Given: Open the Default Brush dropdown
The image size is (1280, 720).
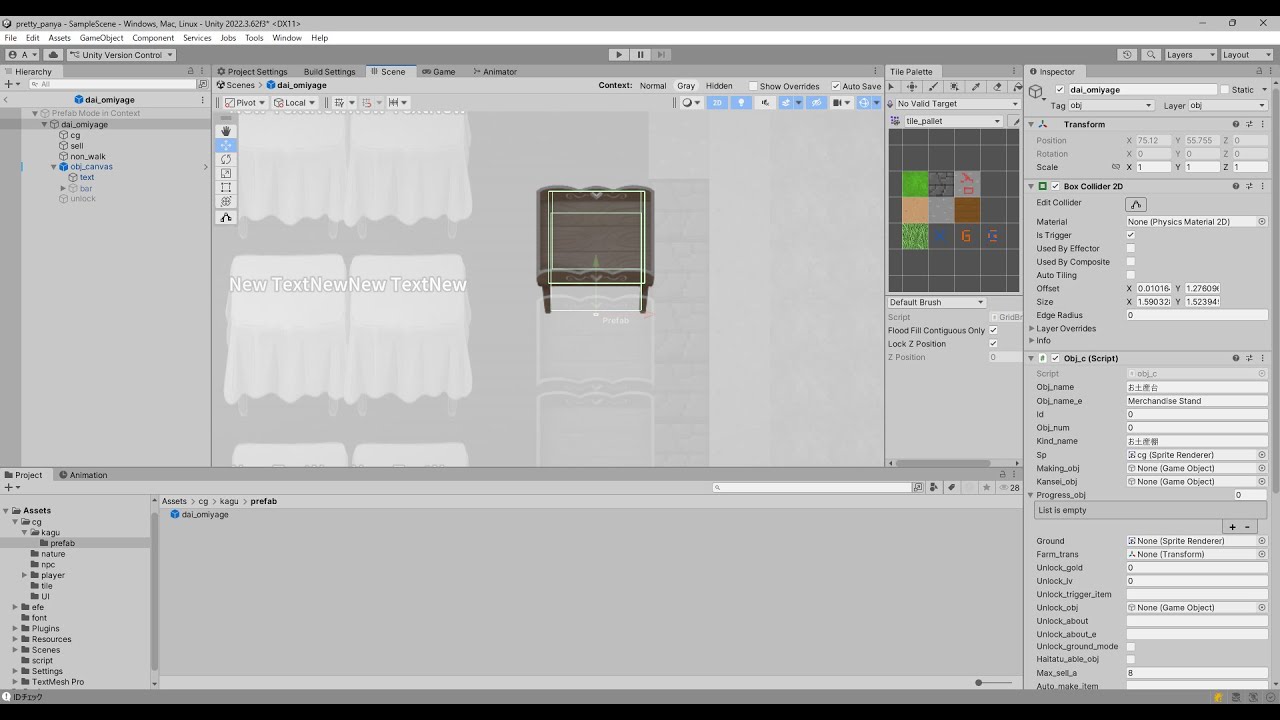Looking at the screenshot, I should (x=937, y=302).
